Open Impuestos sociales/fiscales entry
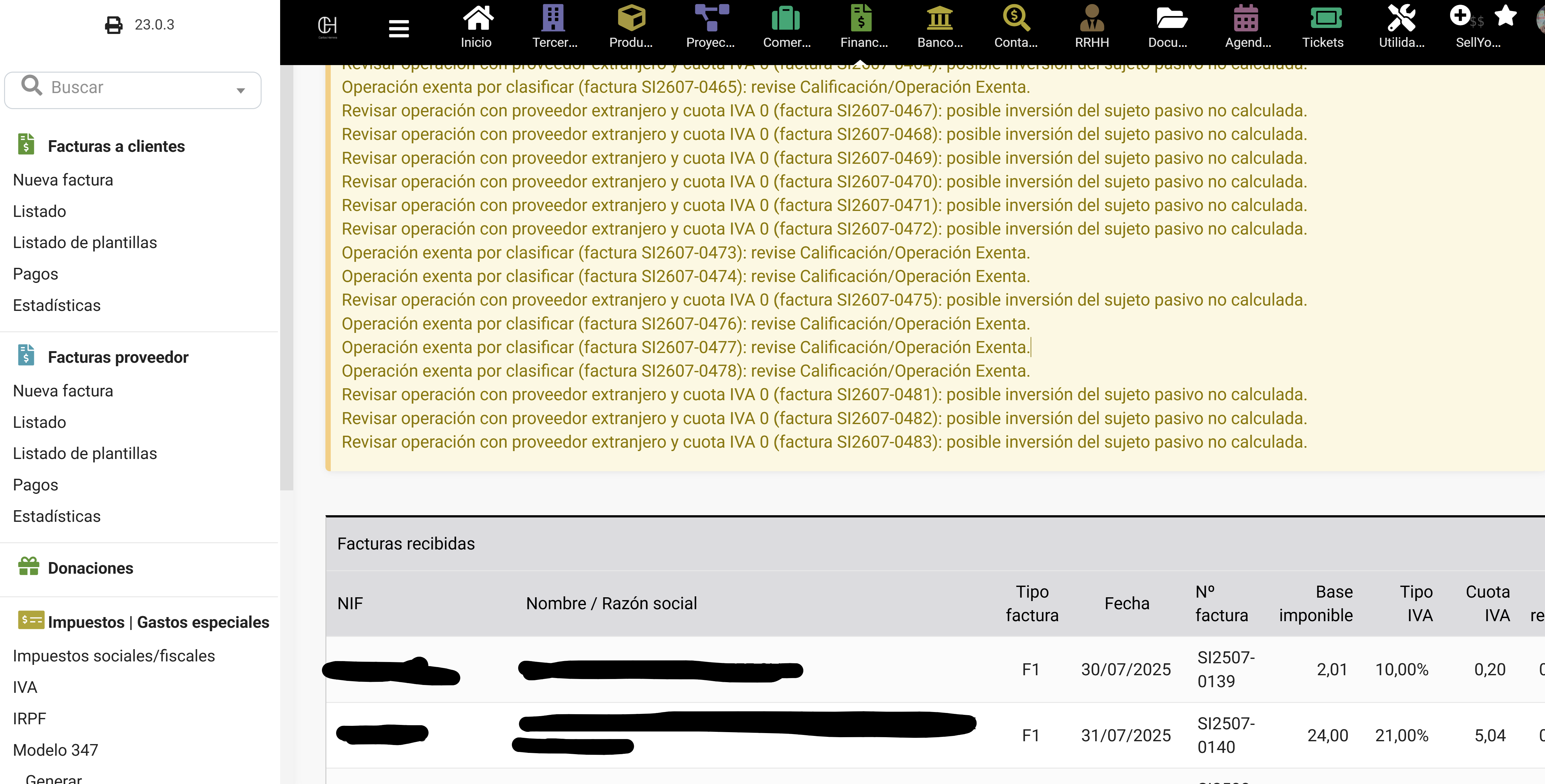The width and height of the screenshot is (1545, 784). pyautogui.click(x=114, y=656)
